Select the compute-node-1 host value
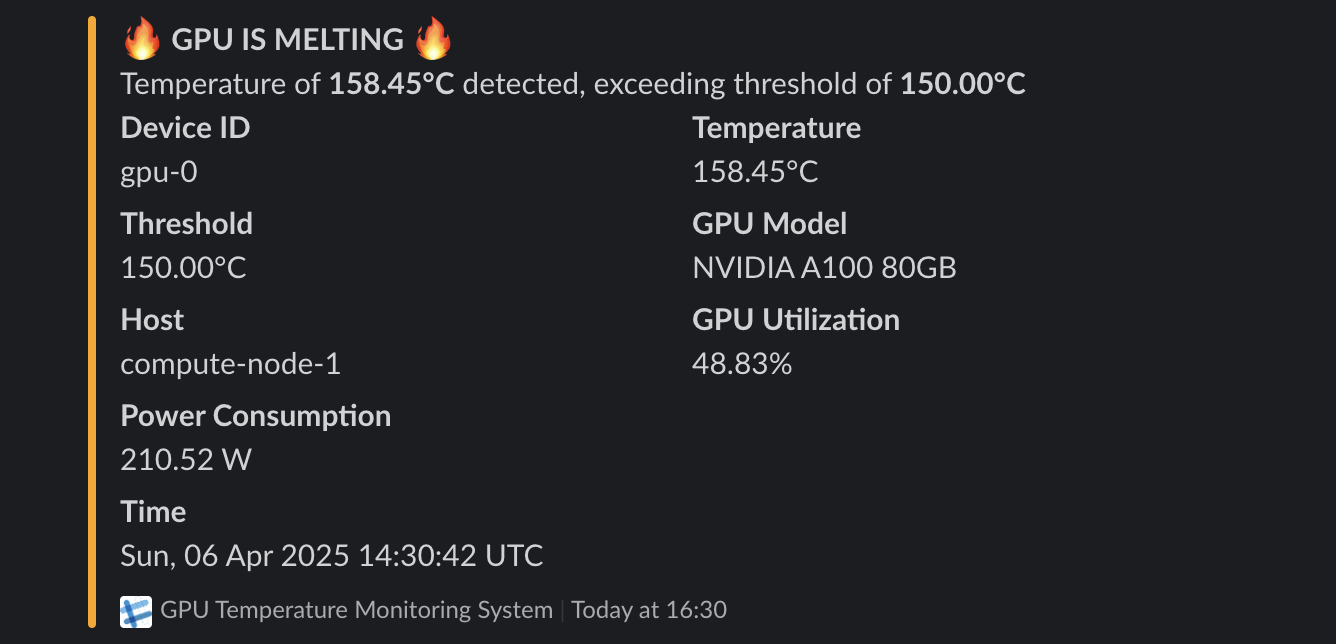The height and width of the screenshot is (644, 1336). pyautogui.click(x=231, y=364)
